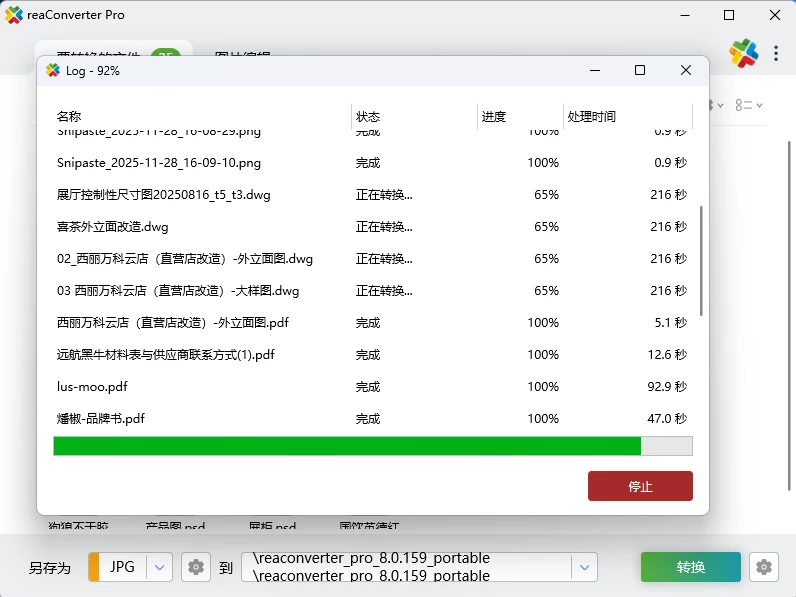Click the output folder path field

point(406,567)
